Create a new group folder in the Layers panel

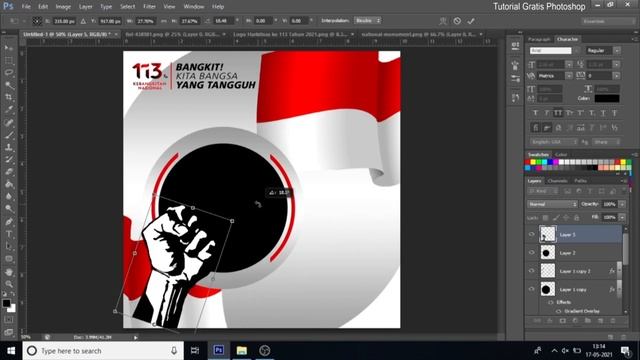click(588, 321)
